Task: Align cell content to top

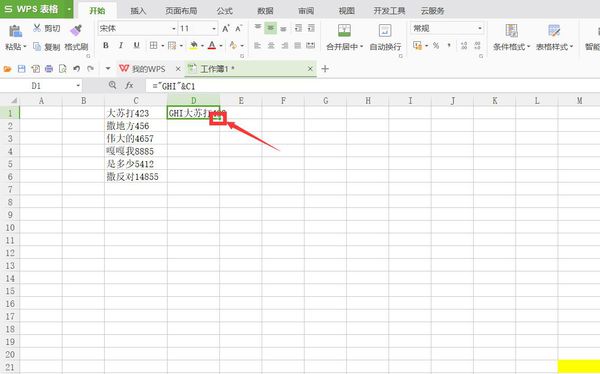Action: pyautogui.click(x=258, y=28)
